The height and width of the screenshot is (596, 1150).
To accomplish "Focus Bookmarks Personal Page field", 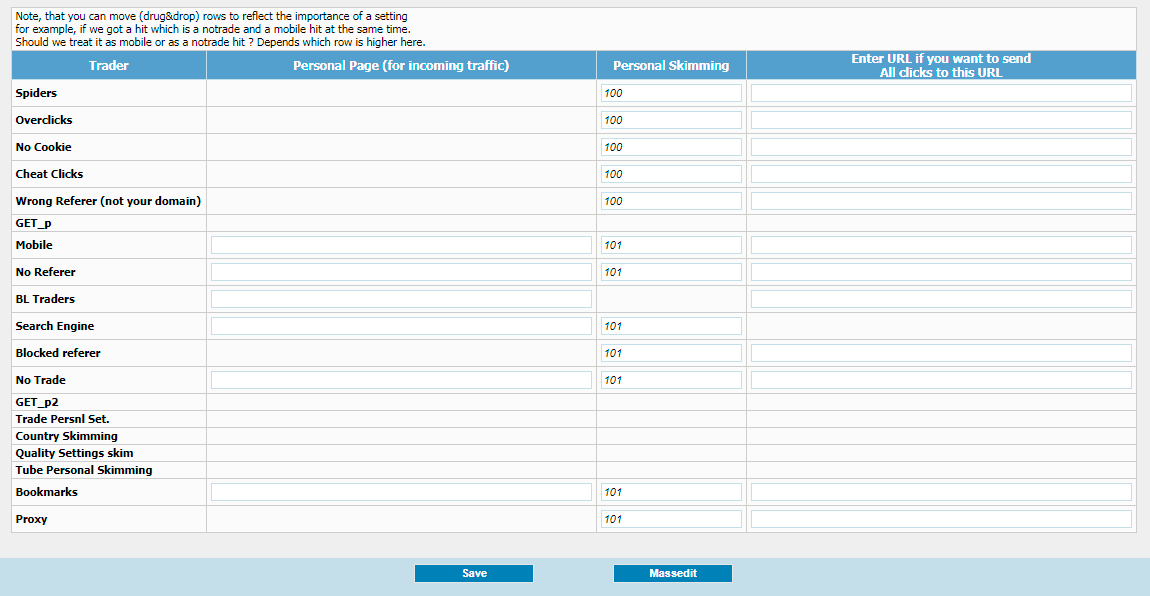I will coord(401,493).
